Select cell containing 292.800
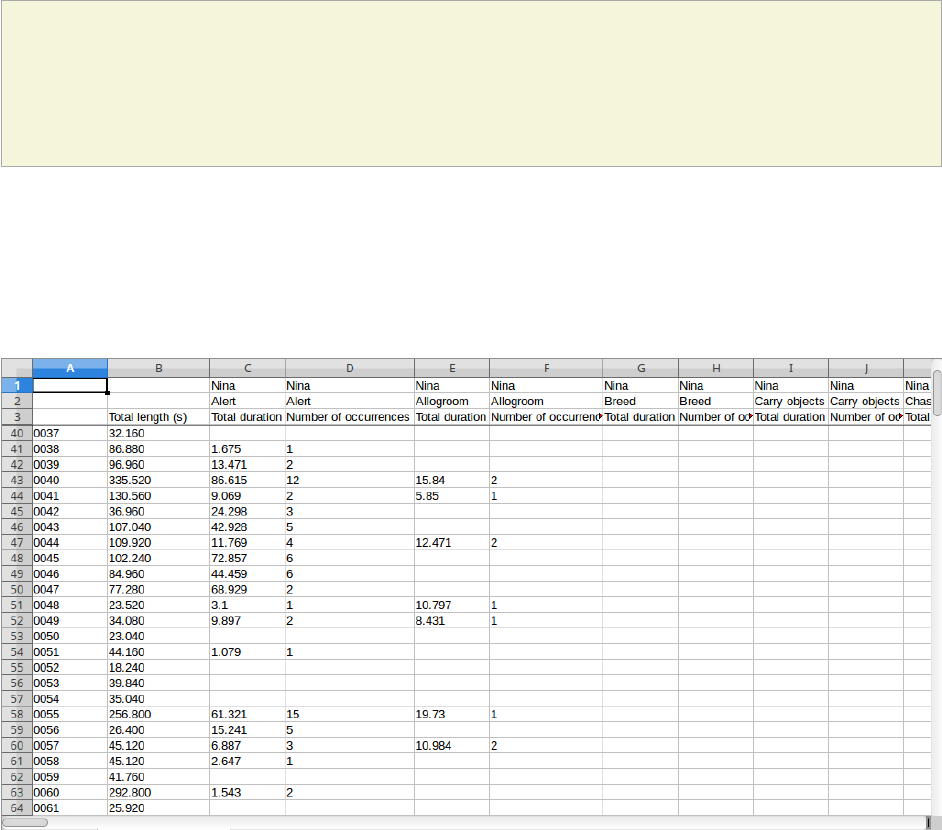Image resolution: width=942 pixels, height=830 pixels. point(159,792)
